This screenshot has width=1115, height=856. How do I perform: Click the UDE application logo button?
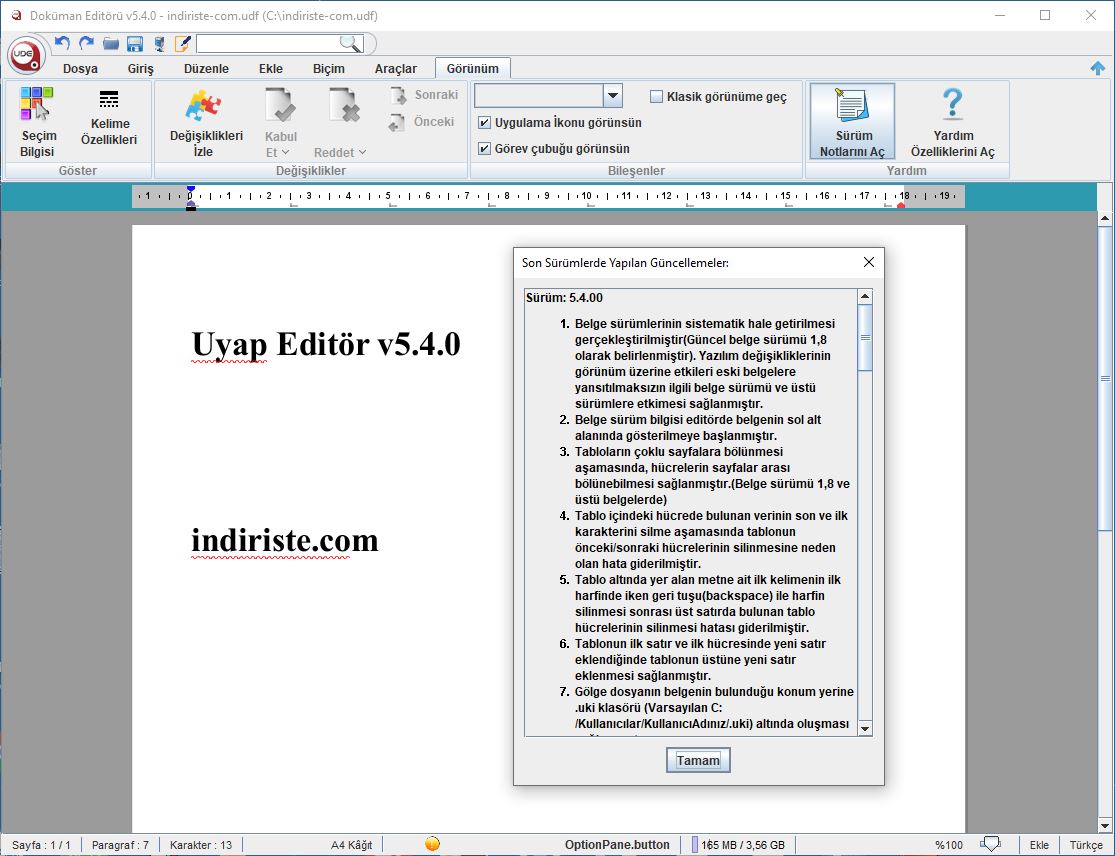26,55
